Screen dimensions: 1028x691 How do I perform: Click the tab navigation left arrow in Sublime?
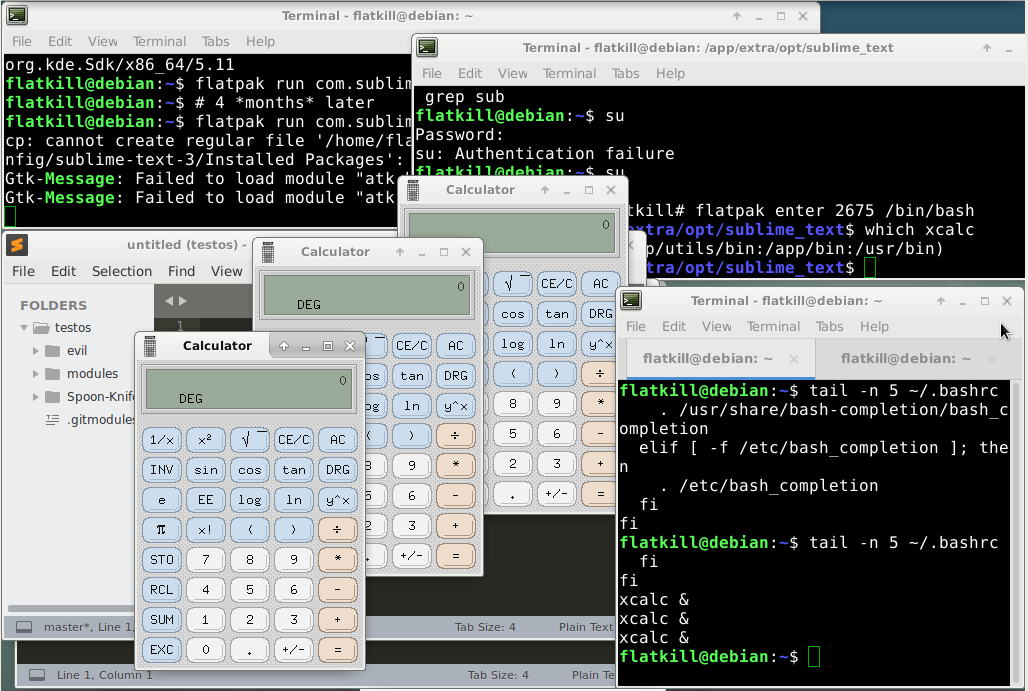[x=169, y=301]
